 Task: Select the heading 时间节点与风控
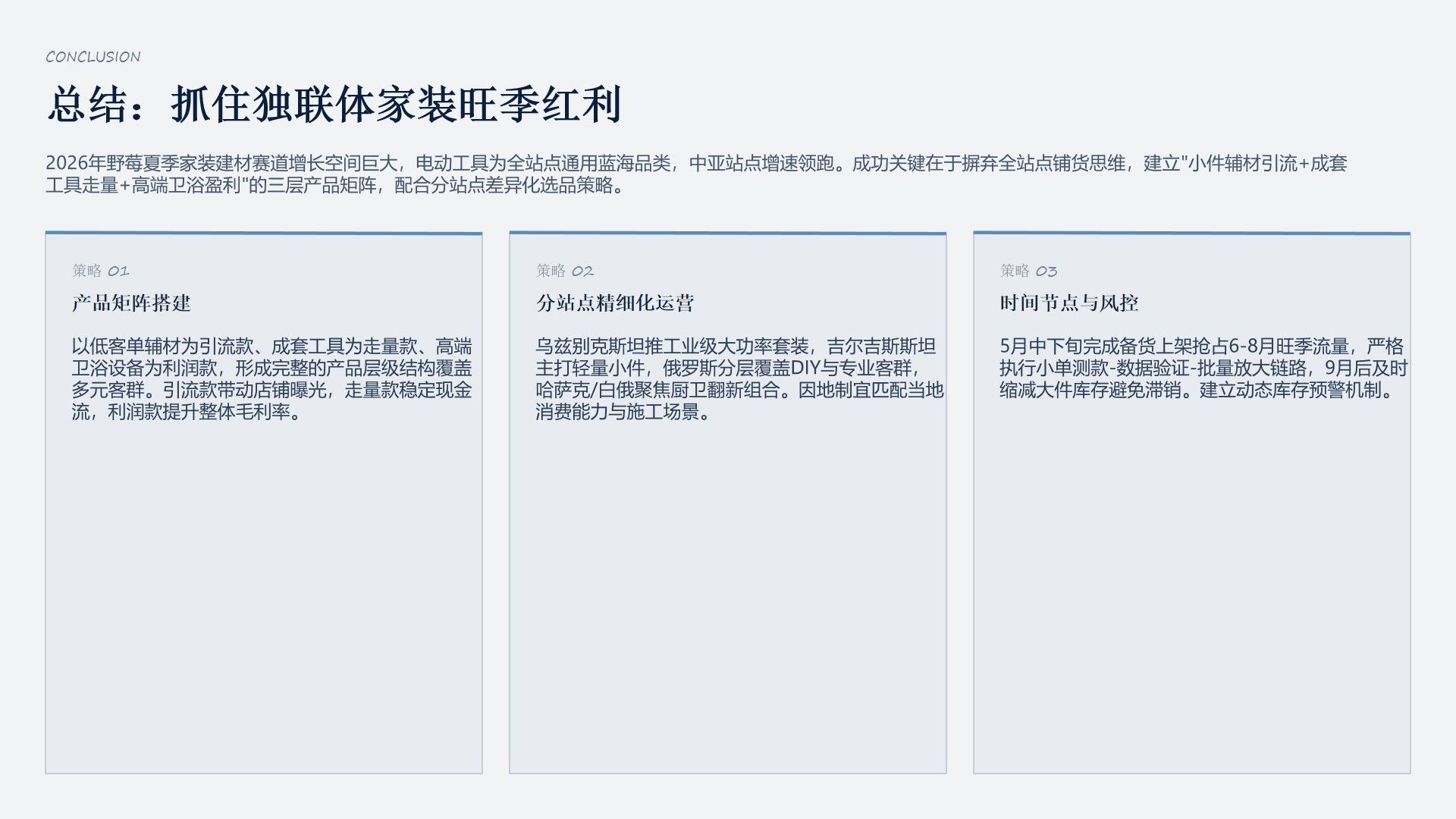click(1069, 303)
